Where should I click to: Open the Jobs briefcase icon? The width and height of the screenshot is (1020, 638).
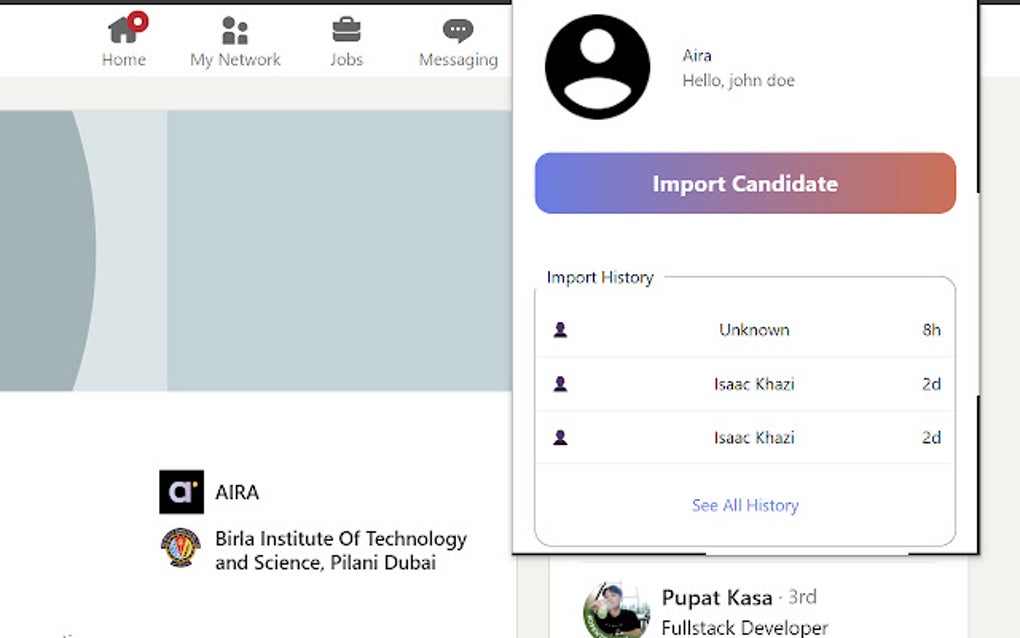coord(346,31)
